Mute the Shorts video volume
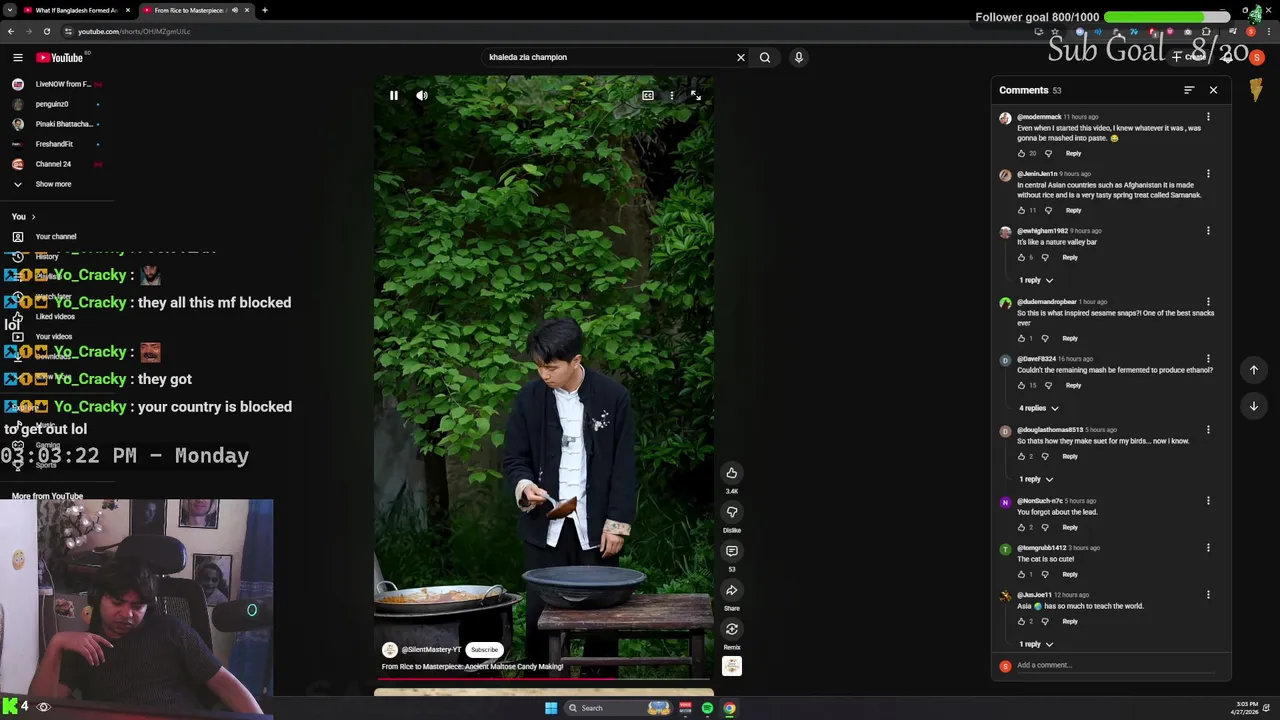Screen dimensions: 1280x720 tap(422, 96)
